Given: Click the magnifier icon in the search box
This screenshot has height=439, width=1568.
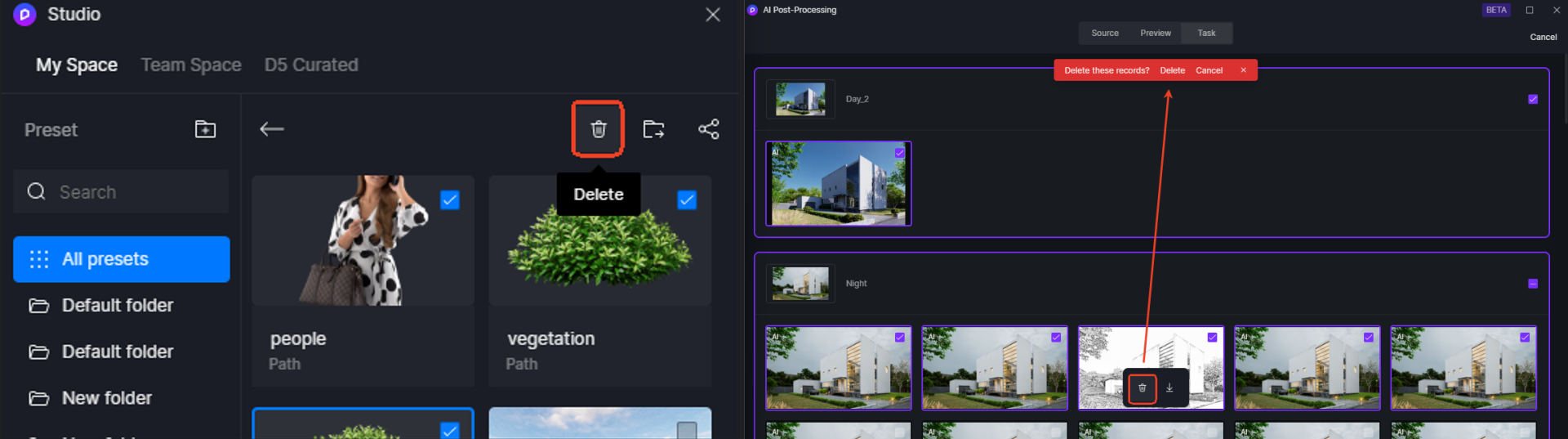Looking at the screenshot, I should tap(37, 191).
